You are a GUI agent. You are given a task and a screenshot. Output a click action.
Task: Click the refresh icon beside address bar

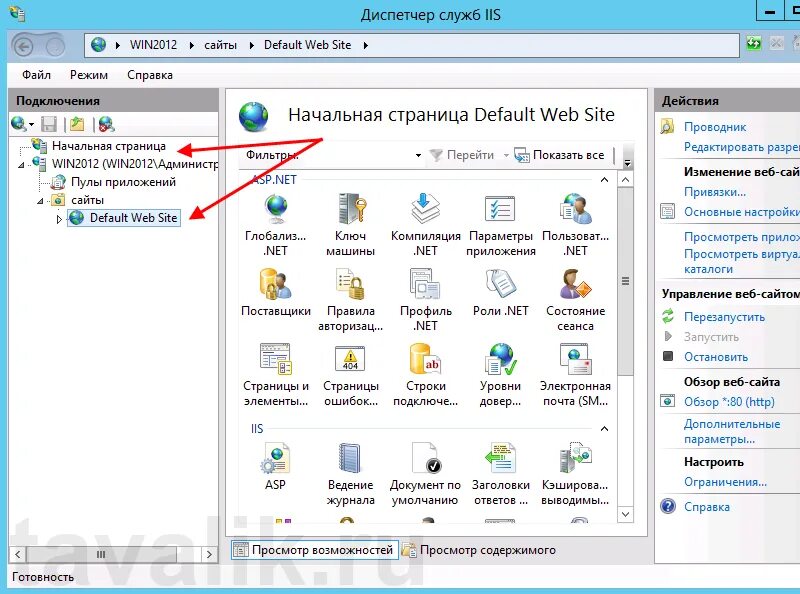tap(754, 43)
